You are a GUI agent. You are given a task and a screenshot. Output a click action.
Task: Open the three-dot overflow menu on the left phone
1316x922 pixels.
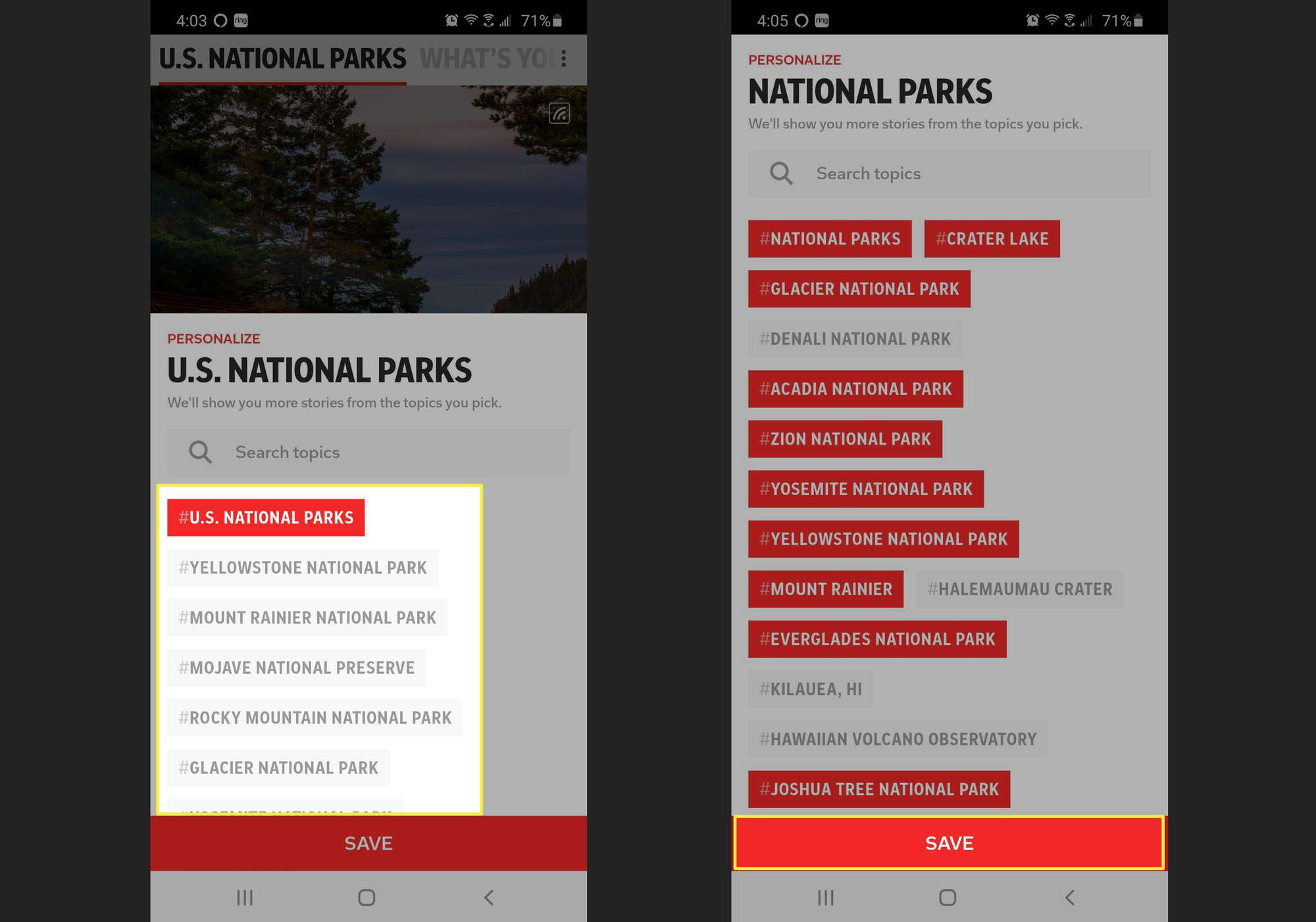[x=564, y=59]
